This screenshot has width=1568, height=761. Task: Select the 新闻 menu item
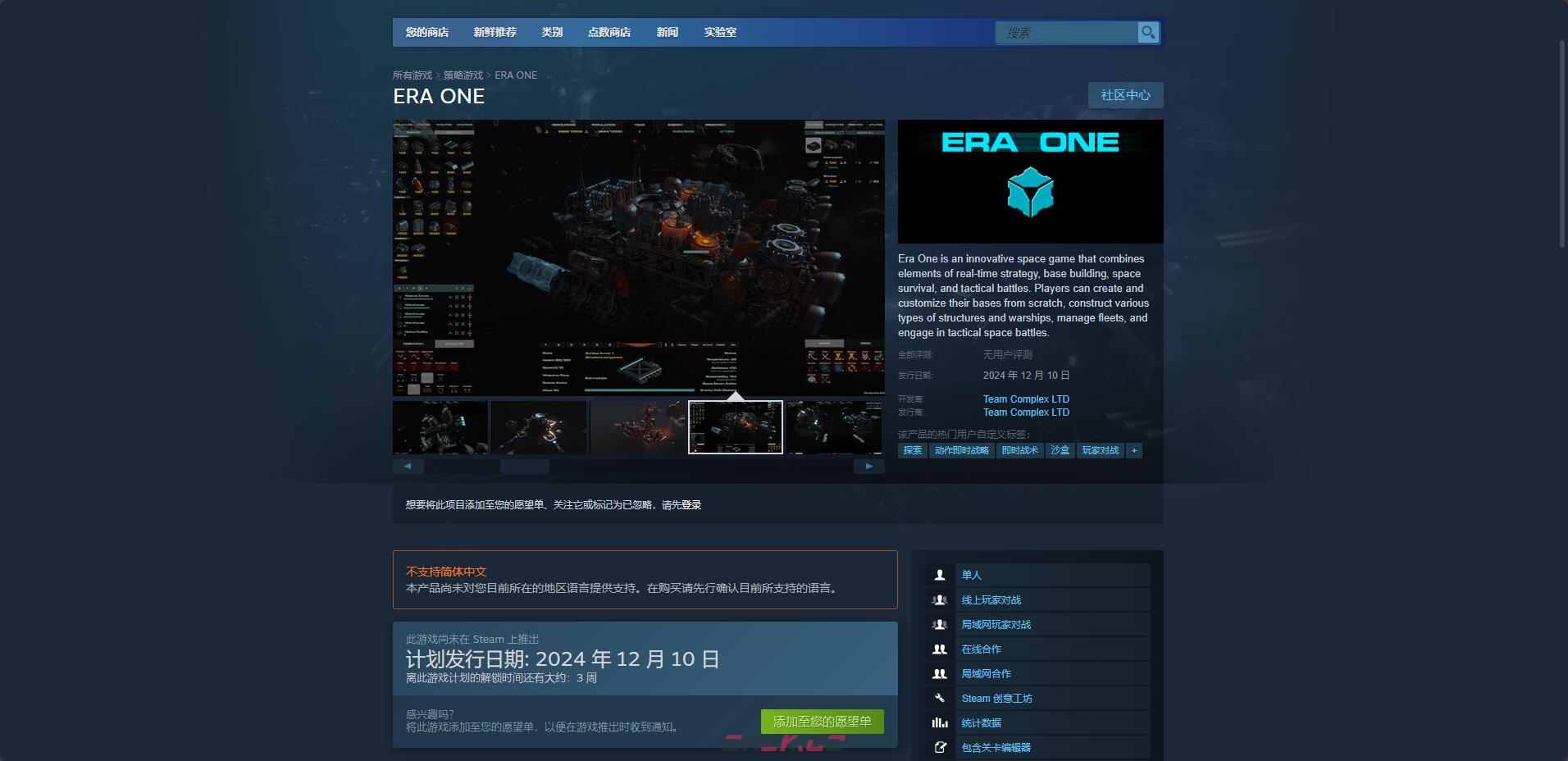pyautogui.click(x=668, y=32)
